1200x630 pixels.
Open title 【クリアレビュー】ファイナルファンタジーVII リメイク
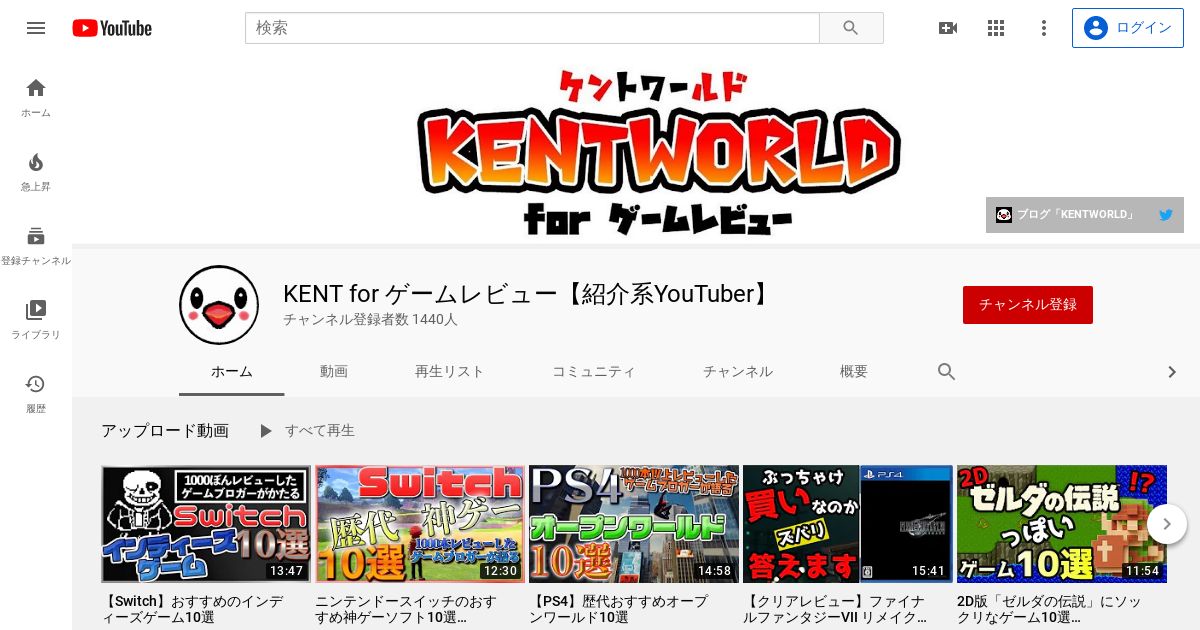coord(836,610)
